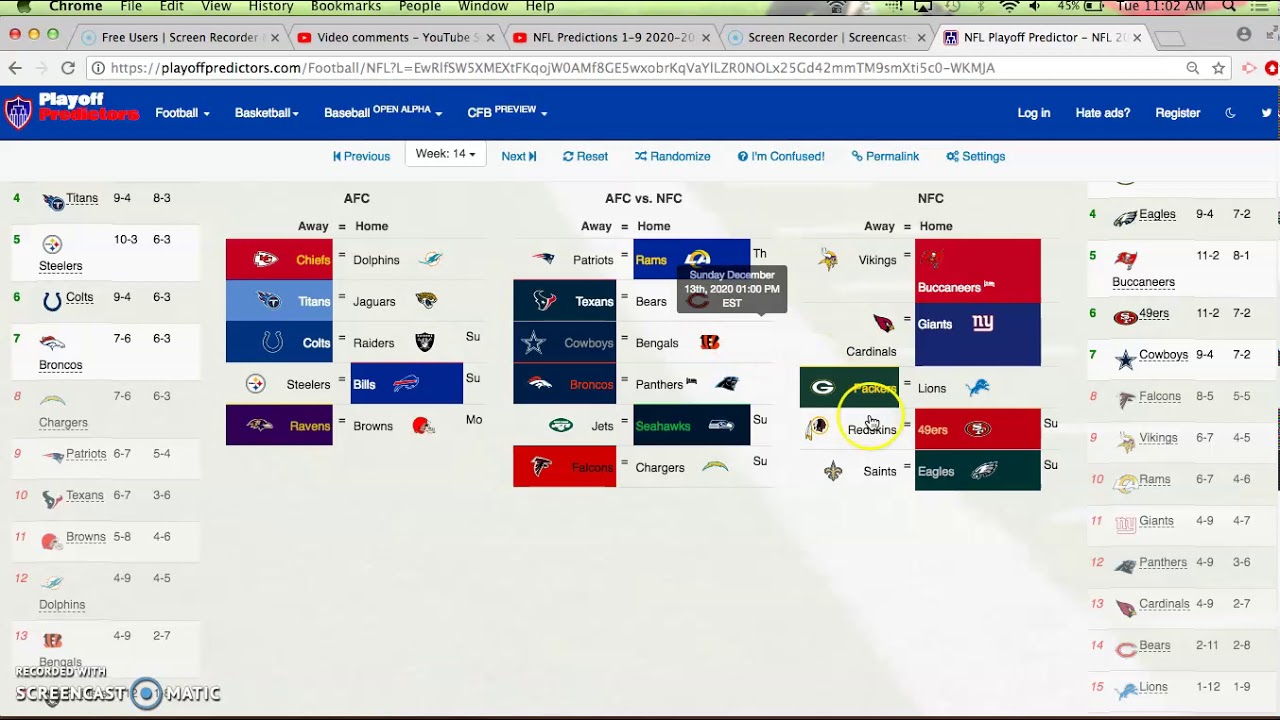Viewport: 1280px width, 720px height.
Task: Set Patriots vs Rams as tie
Action: click(625, 255)
